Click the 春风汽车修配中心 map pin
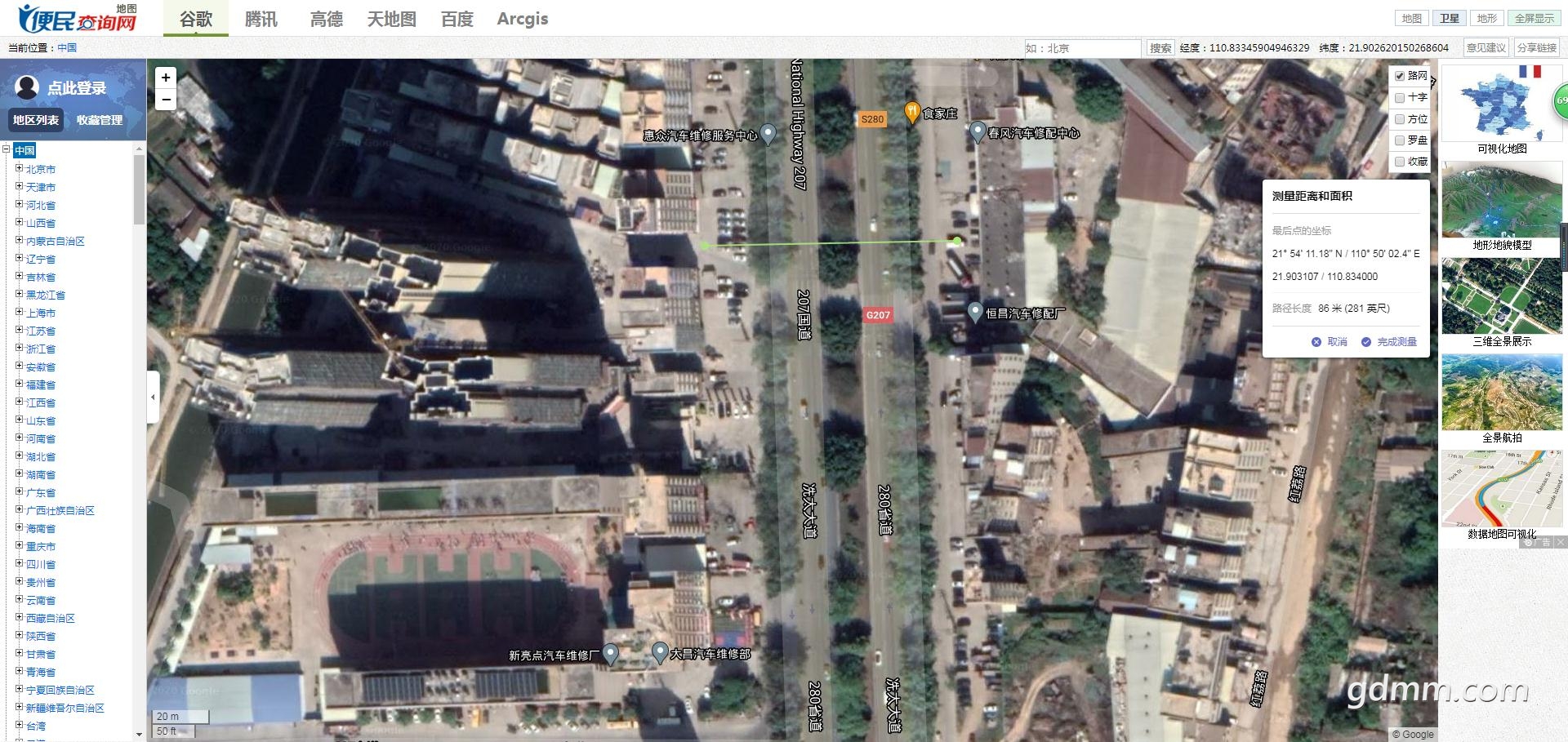The height and width of the screenshot is (742, 1568). (x=977, y=131)
